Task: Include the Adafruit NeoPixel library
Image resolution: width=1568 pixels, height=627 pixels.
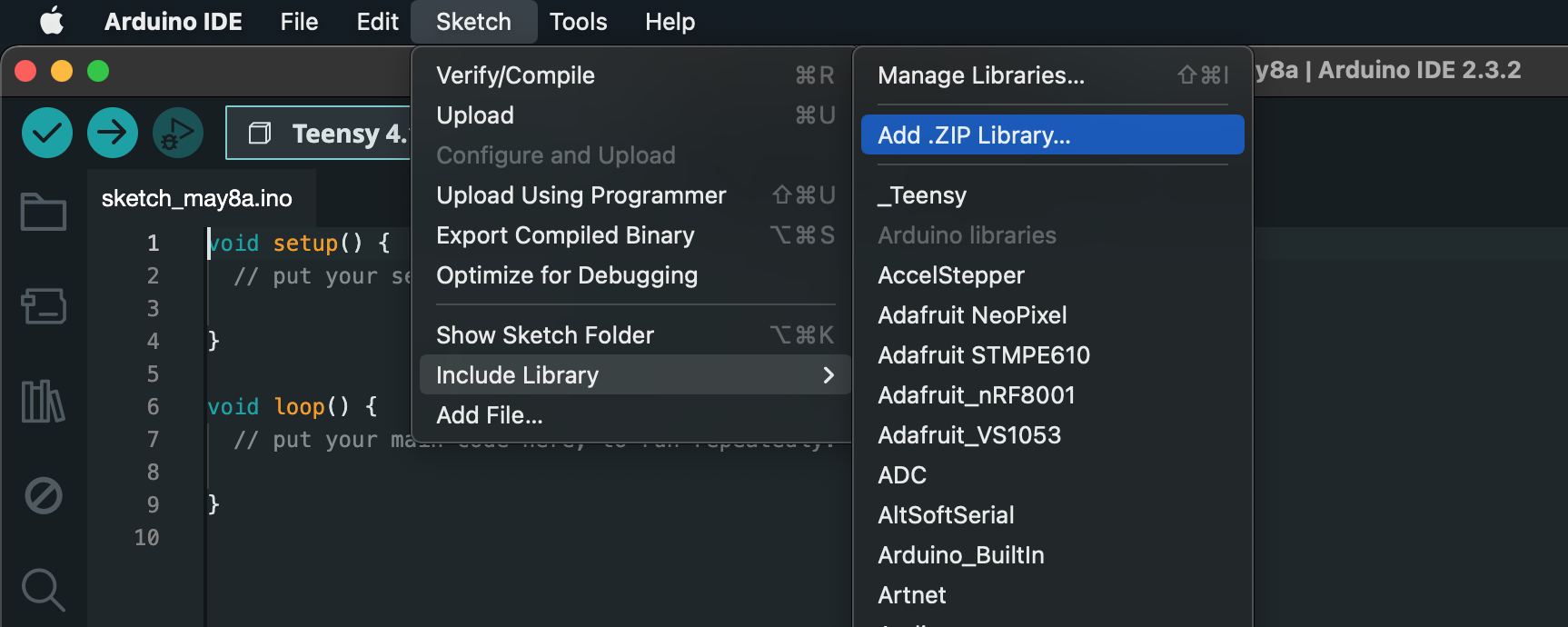Action: (972, 315)
